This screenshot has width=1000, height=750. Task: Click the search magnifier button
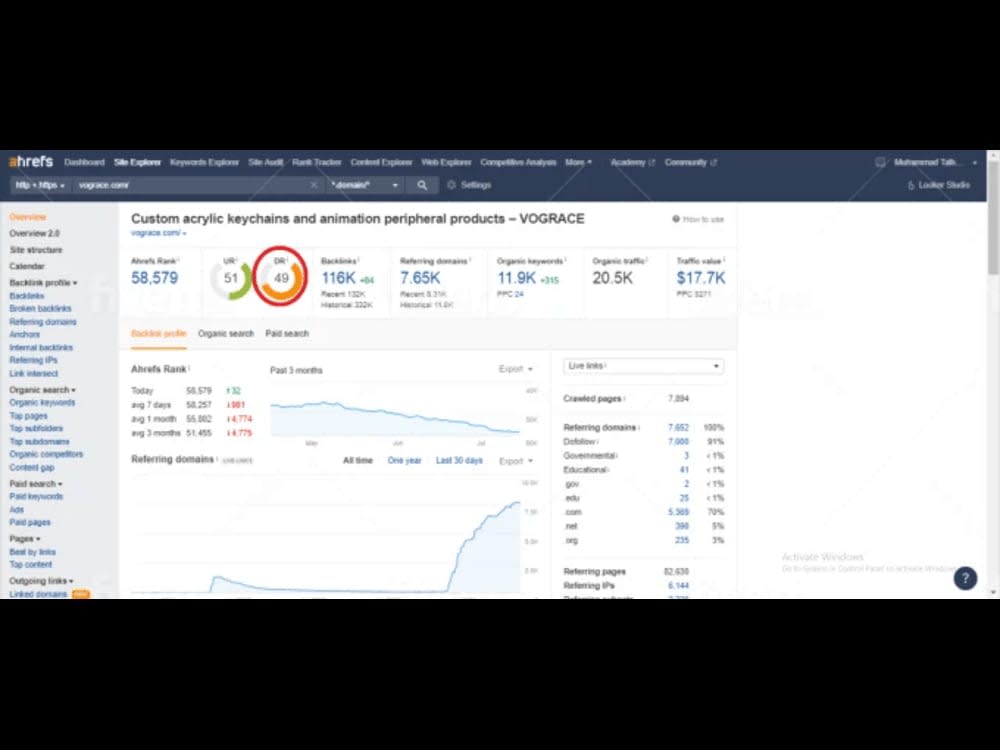422,185
